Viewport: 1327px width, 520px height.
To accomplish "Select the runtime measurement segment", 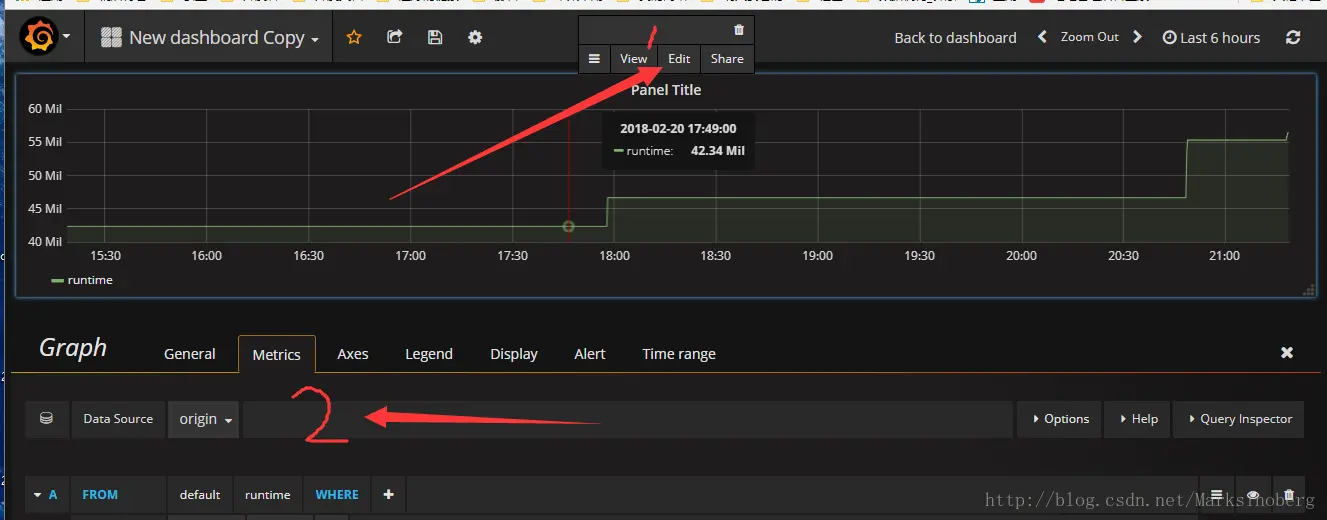I will (268, 495).
